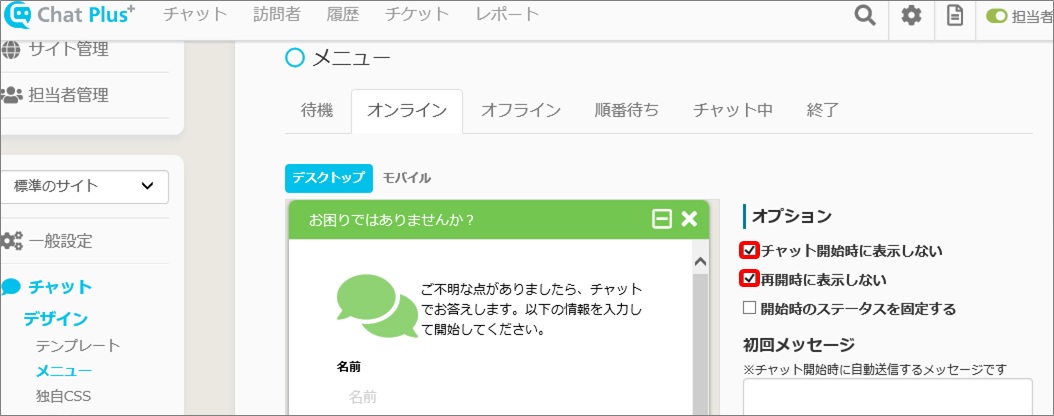This screenshot has width=1054, height=416.
Task: Click the scroll up arrow in chat preview
Action: 700,261
